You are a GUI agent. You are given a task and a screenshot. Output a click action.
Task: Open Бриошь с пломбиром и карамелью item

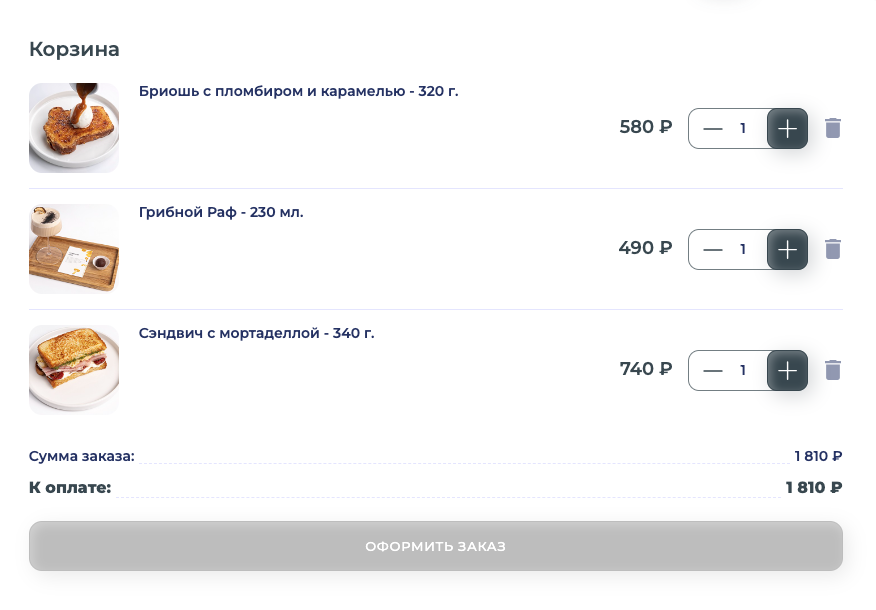tap(298, 91)
